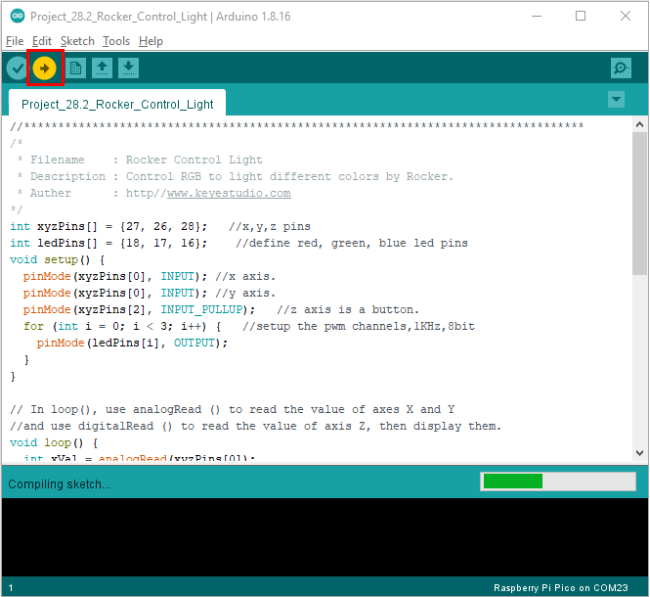
Task: Open the Serial Monitor icon
Action: 621,68
